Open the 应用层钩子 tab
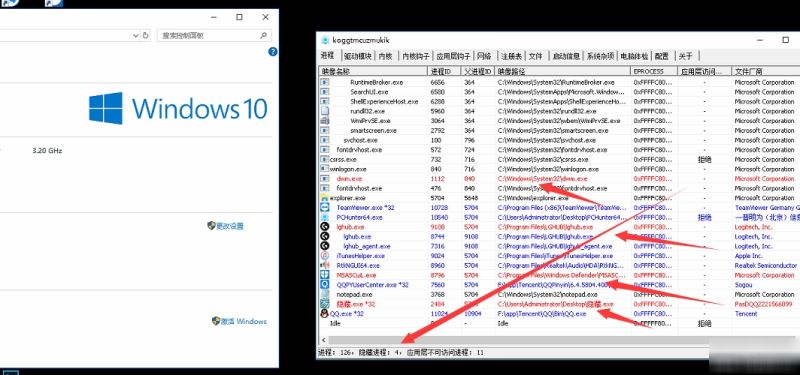The image size is (800, 375). click(x=453, y=56)
